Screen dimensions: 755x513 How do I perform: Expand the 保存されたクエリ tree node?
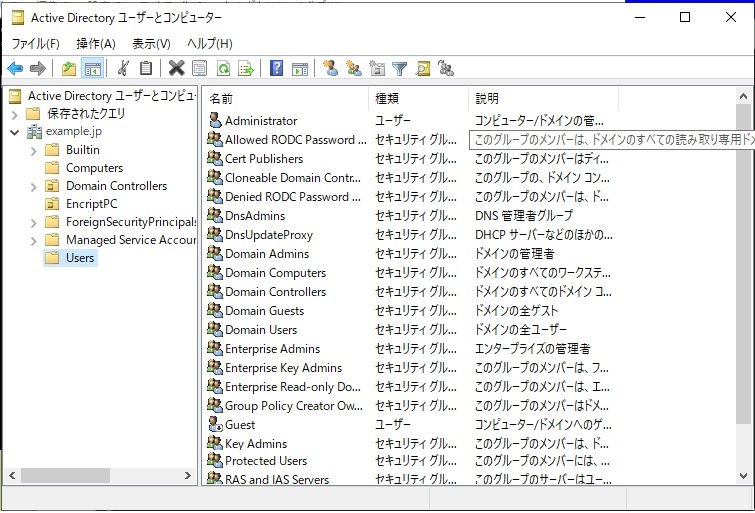tap(14, 115)
